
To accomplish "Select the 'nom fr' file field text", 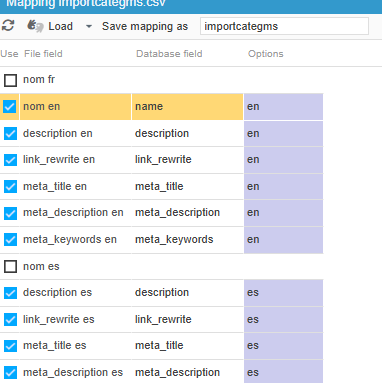I will pos(39,80).
